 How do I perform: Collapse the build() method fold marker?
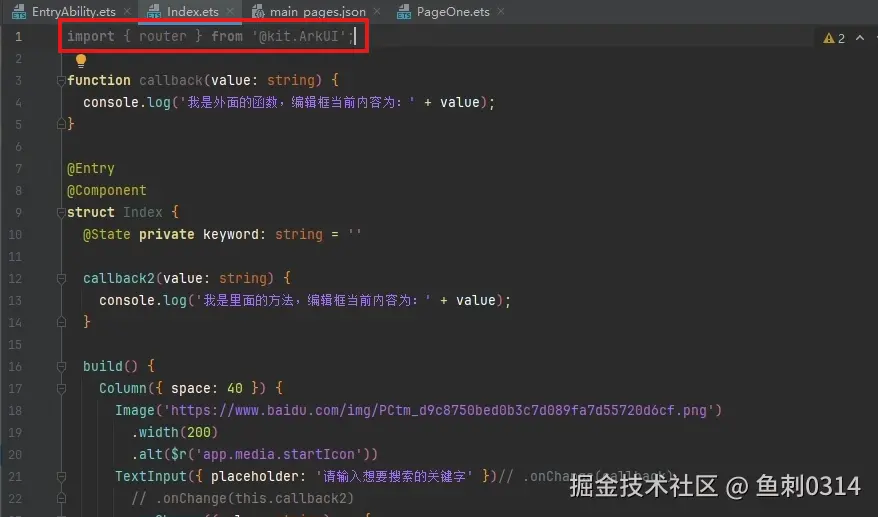click(61, 366)
